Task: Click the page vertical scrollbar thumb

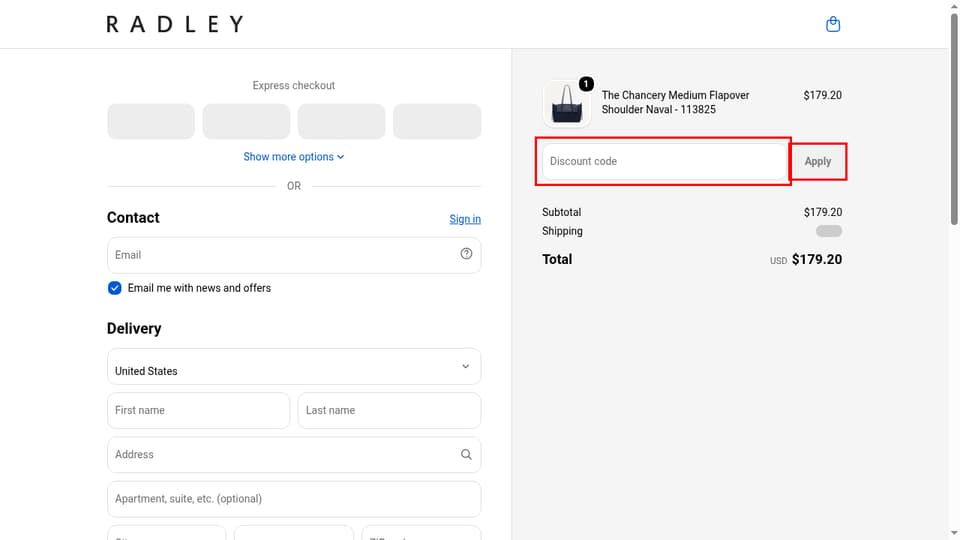Action: click(x=954, y=119)
